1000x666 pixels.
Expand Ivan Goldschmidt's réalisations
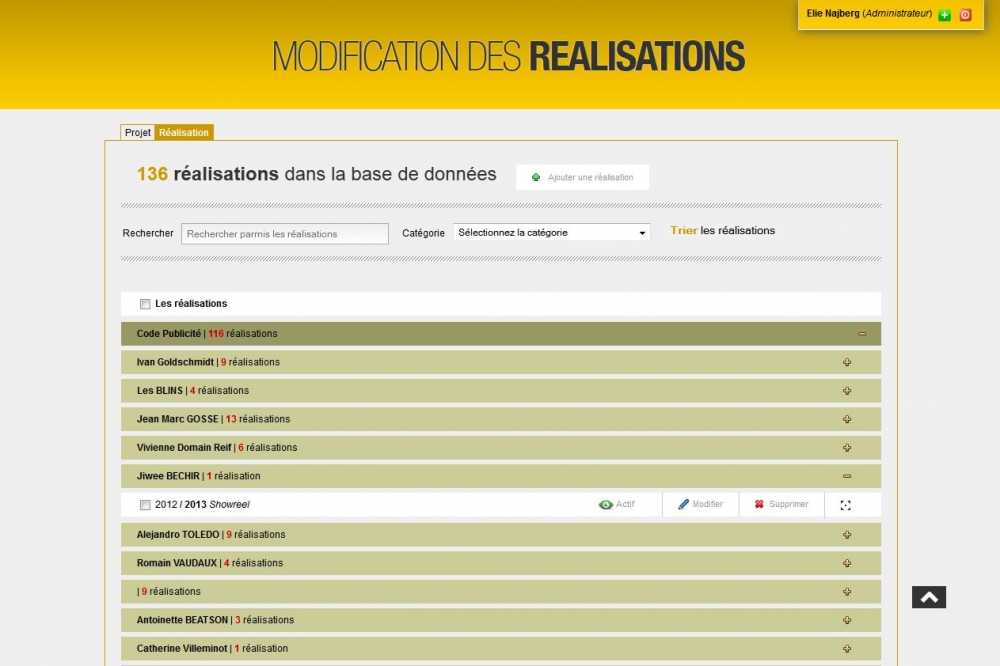[847, 362]
